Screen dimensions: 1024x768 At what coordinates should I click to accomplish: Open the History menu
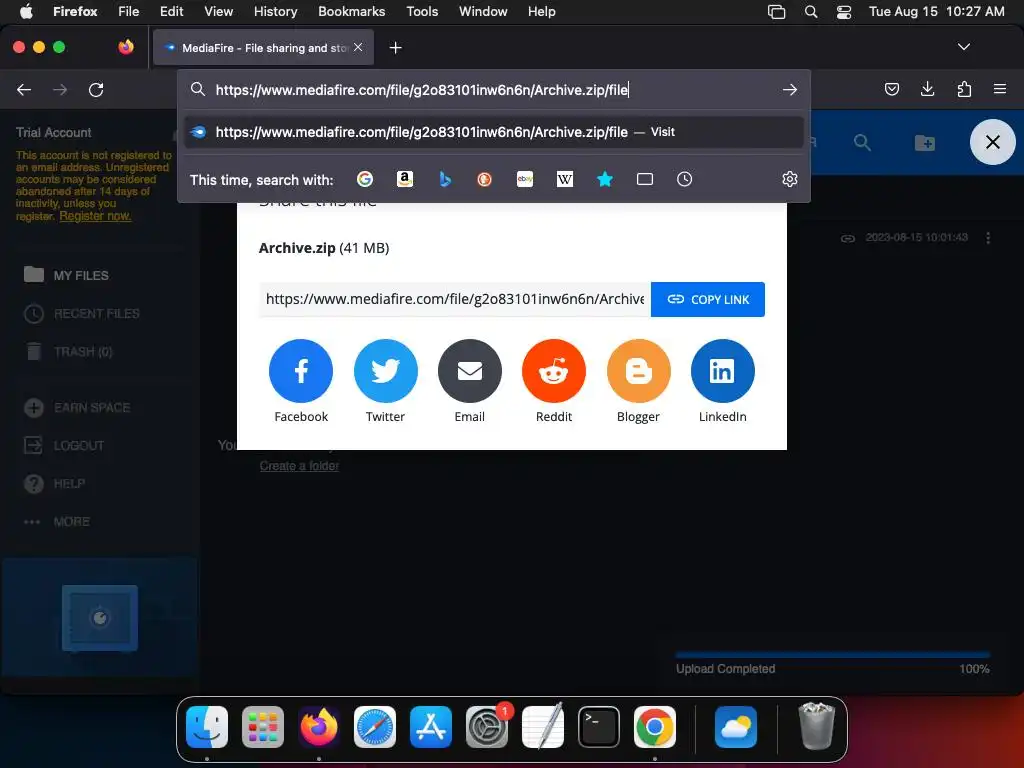[275, 11]
